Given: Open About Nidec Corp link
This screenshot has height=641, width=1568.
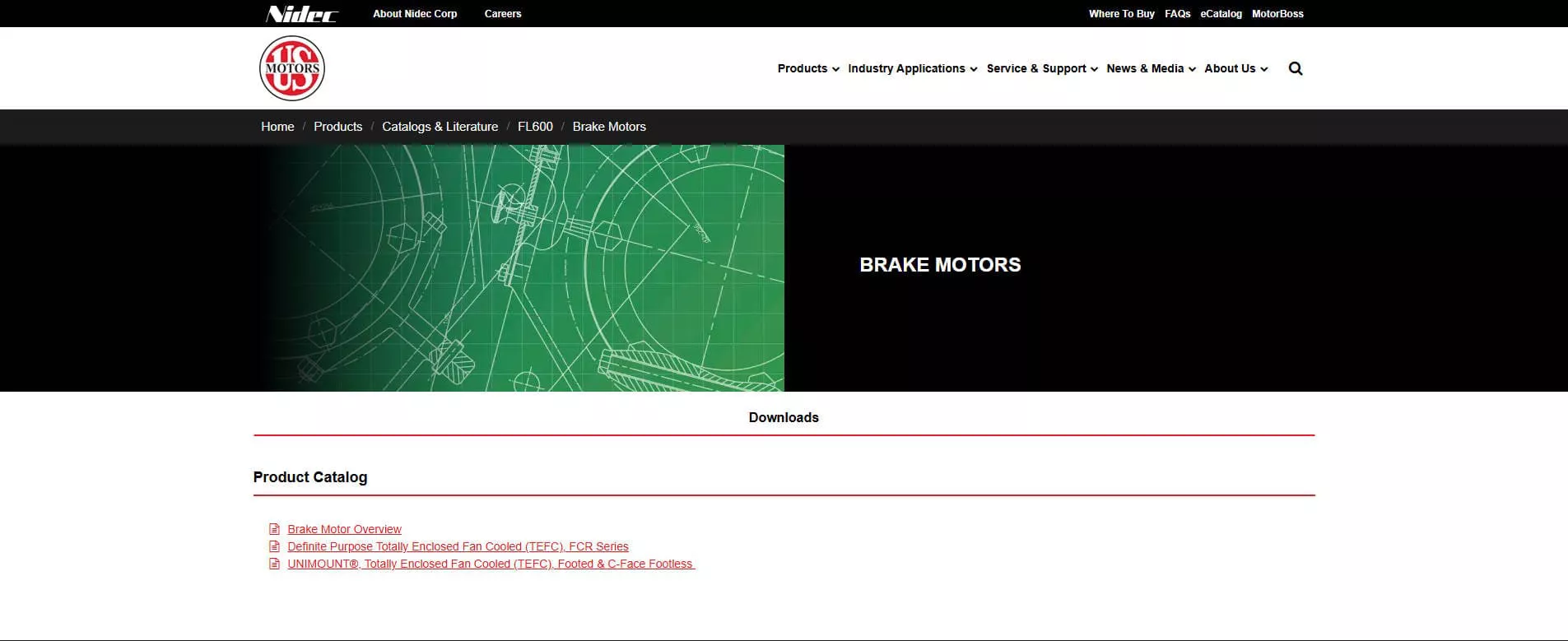Looking at the screenshot, I should coord(415,14).
